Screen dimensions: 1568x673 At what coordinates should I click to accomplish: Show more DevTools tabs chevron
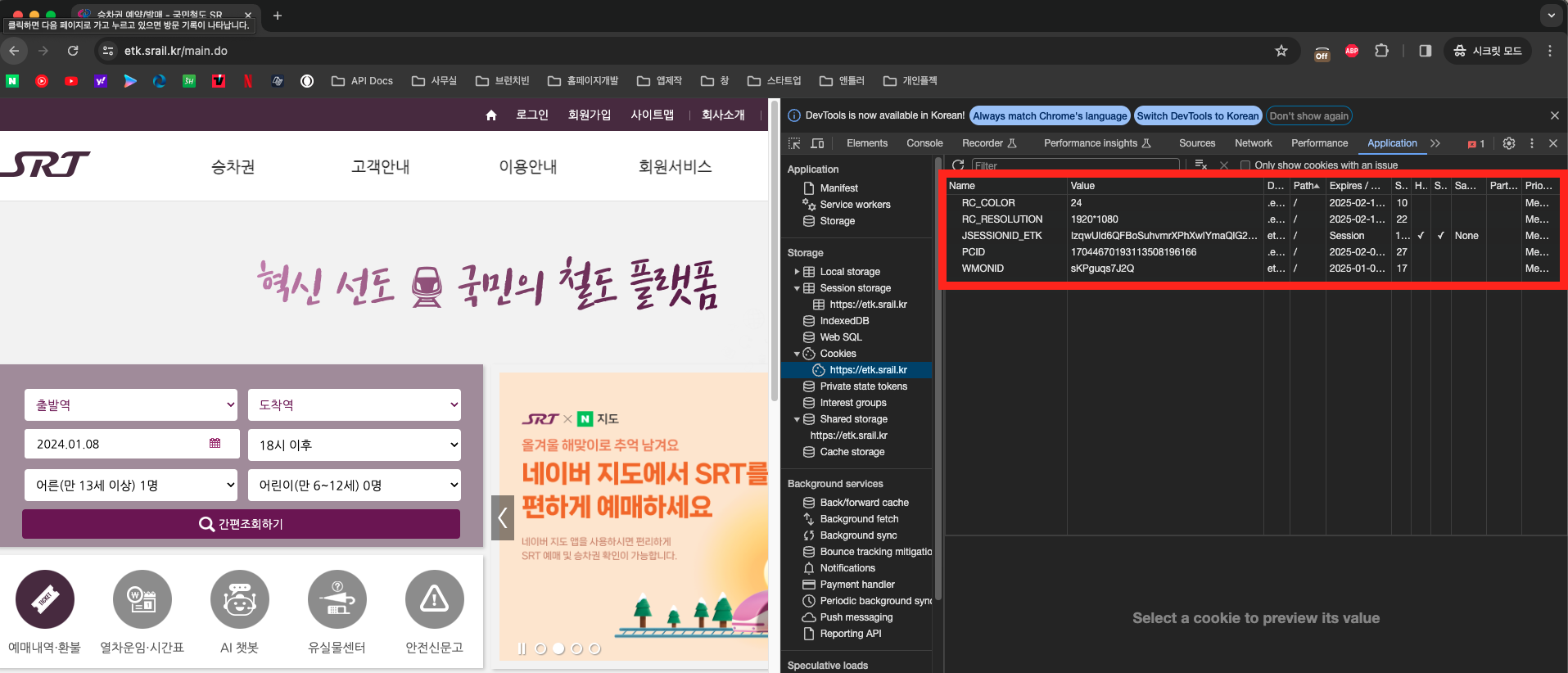click(1435, 143)
